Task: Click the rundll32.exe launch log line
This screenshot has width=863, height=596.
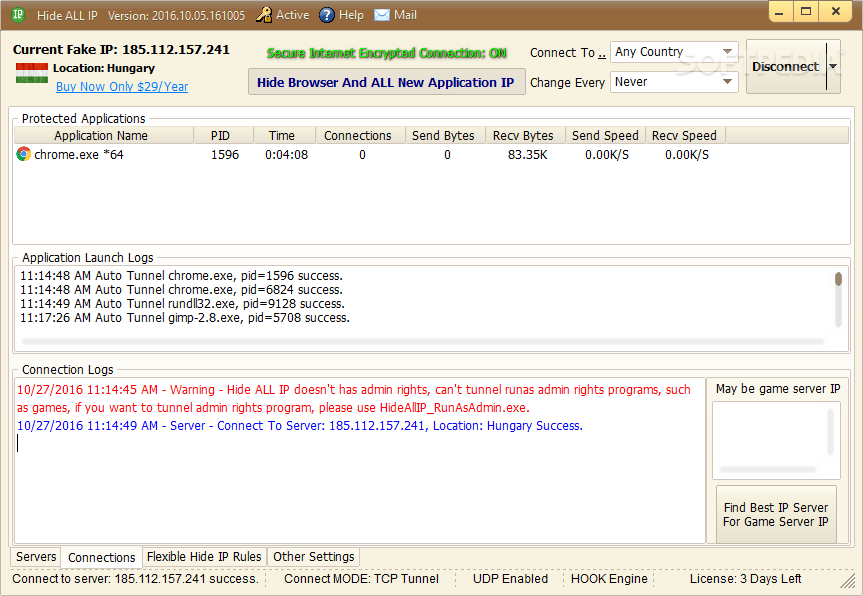Action: (182, 304)
